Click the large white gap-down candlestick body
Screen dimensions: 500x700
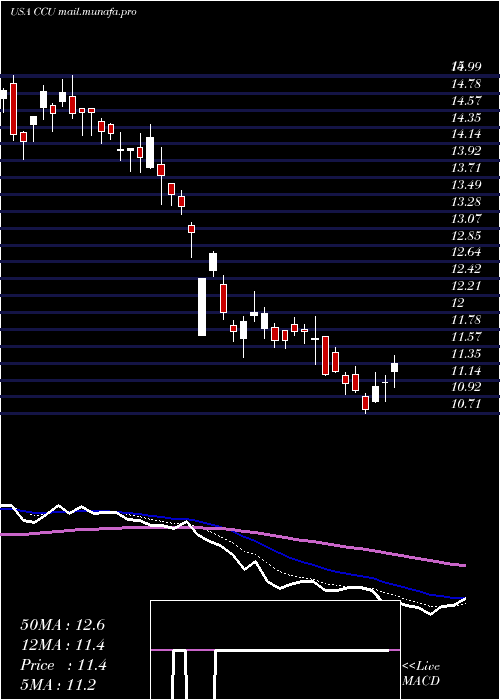coord(202,307)
